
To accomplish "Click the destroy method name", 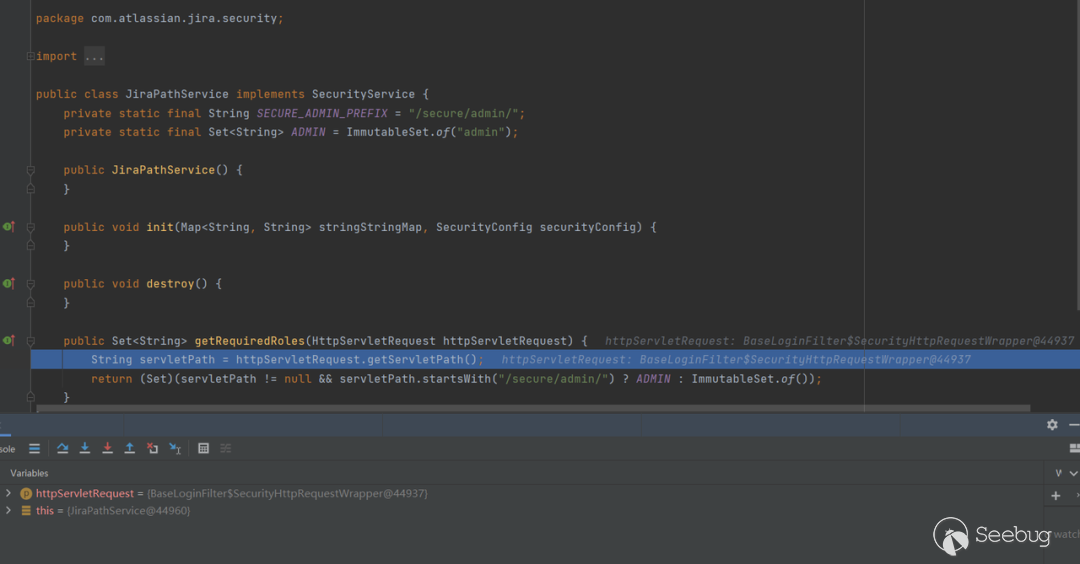I will point(170,284).
